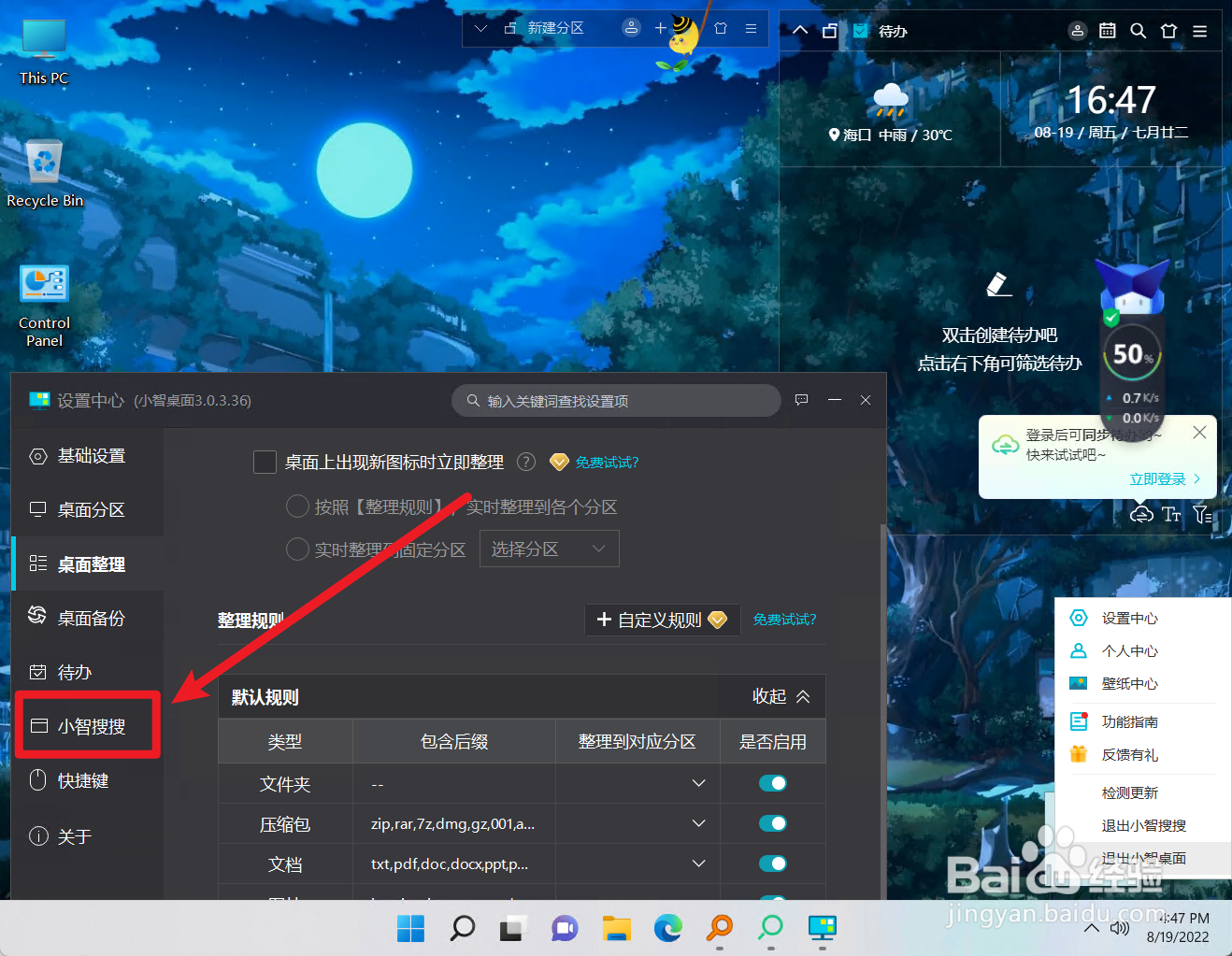This screenshot has width=1232, height=956.
Task: Collapse default rules with 收起
Action: 781,696
